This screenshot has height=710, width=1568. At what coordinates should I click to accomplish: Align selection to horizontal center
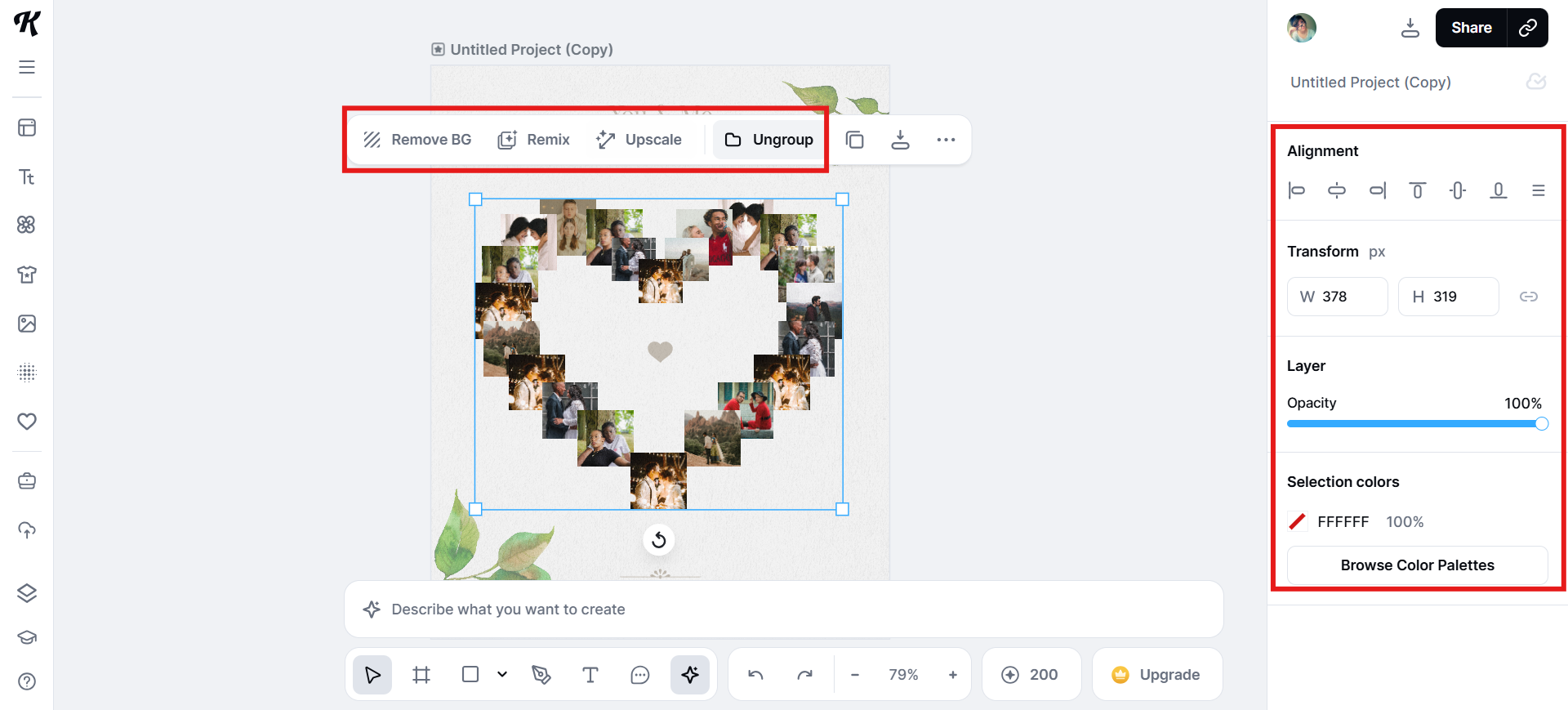point(1337,190)
